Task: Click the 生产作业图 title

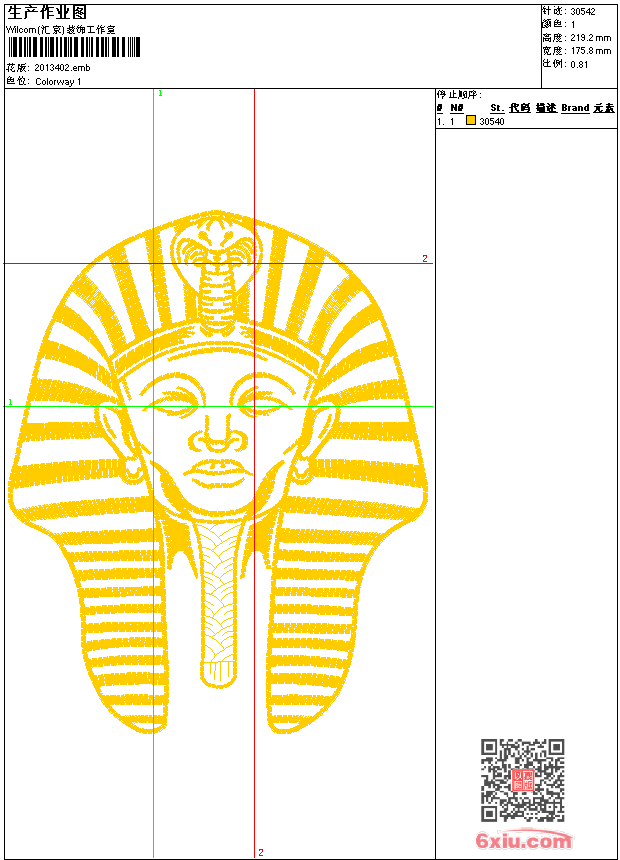Action: tap(47, 13)
